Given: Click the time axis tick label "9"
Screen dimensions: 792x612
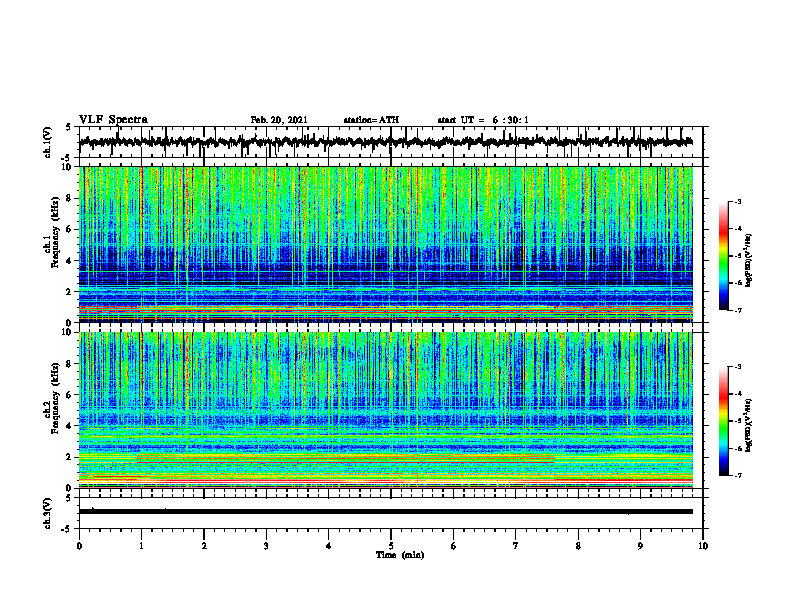Looking at the screenshot, I should [x=640, y=546].
